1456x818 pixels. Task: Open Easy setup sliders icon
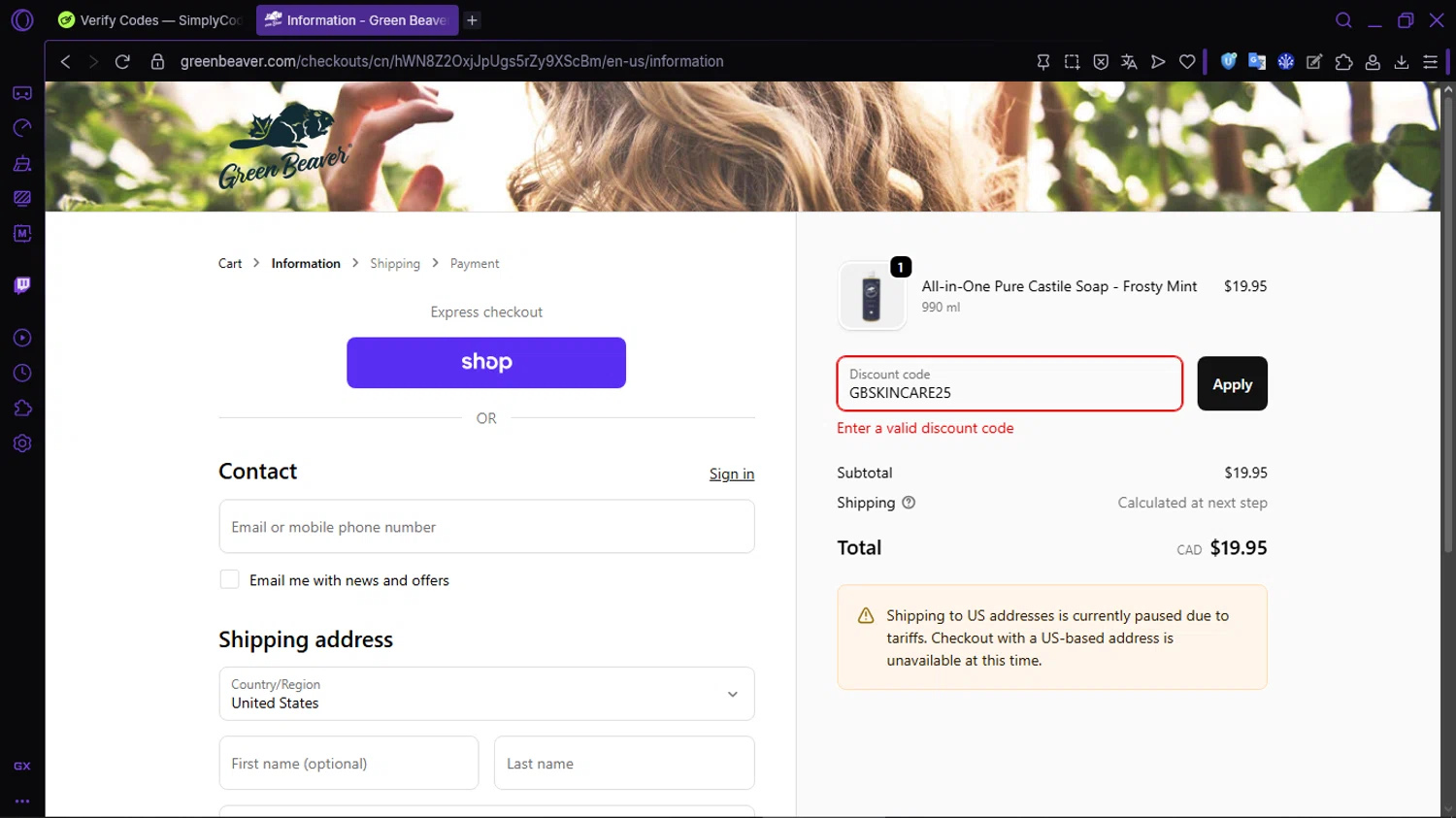click(x=1430, y=61)
